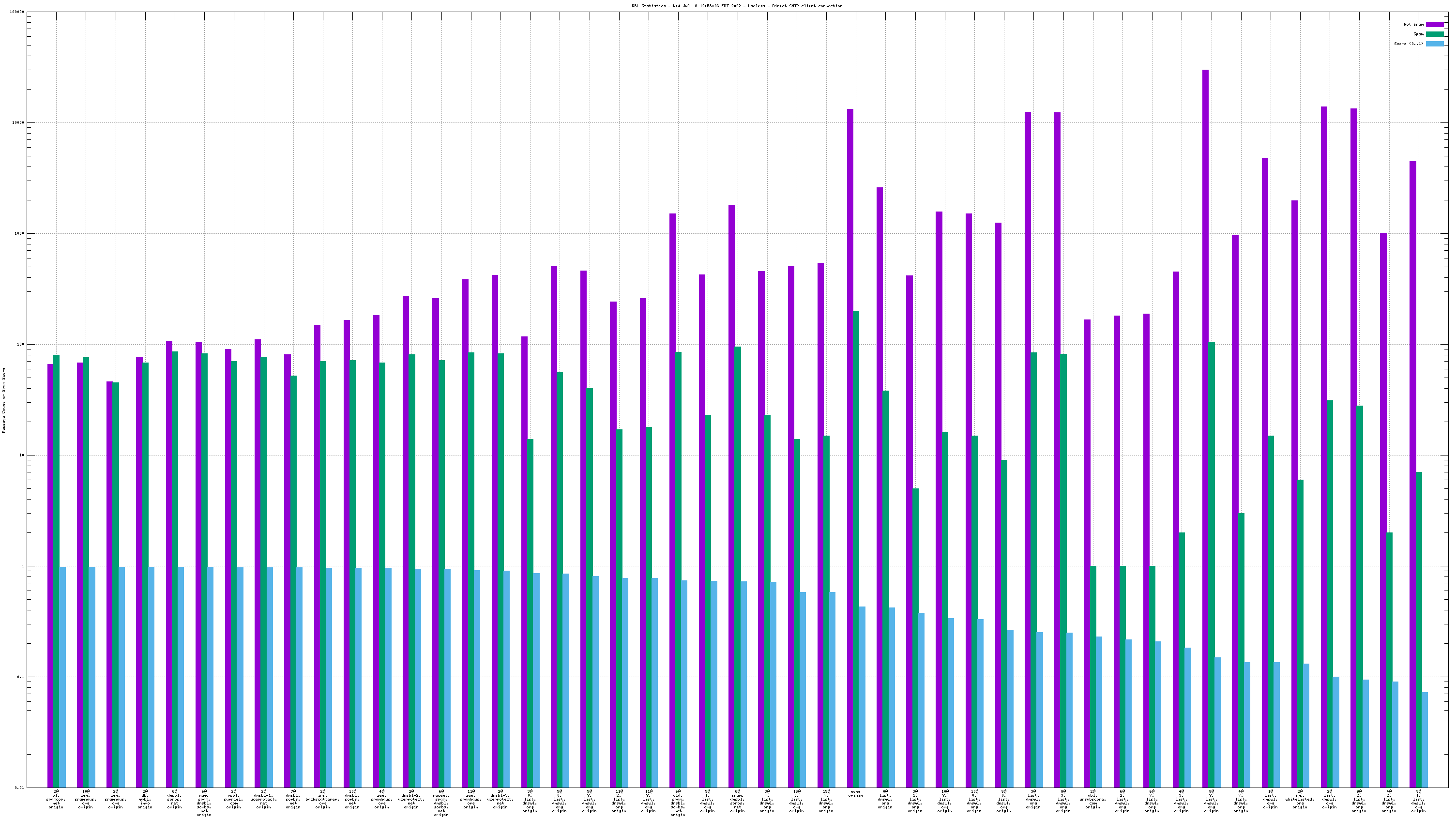Click the 100000 y-axis tick label
Viewport: 1456px width, 819px height.
tap(17, 12)
